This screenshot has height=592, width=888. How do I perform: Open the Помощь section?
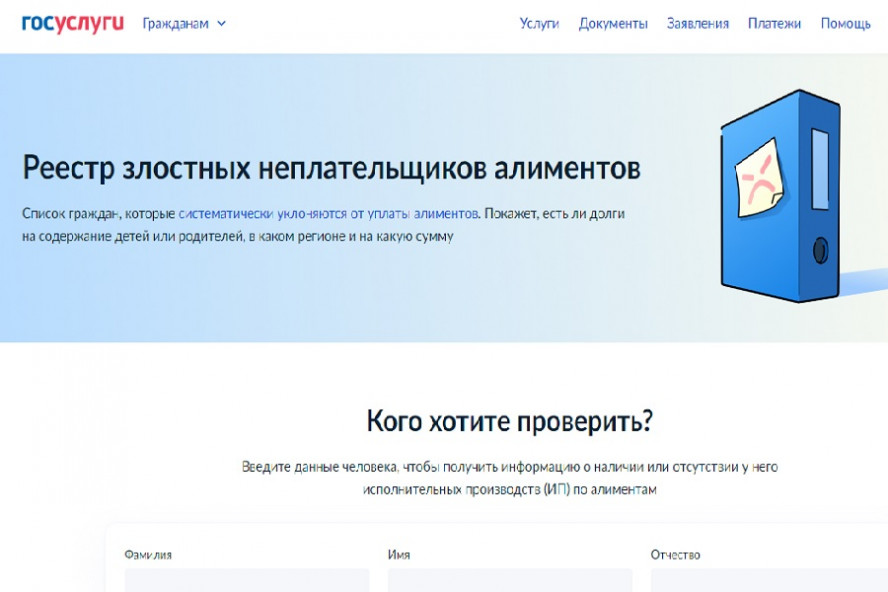coord(846,24)
